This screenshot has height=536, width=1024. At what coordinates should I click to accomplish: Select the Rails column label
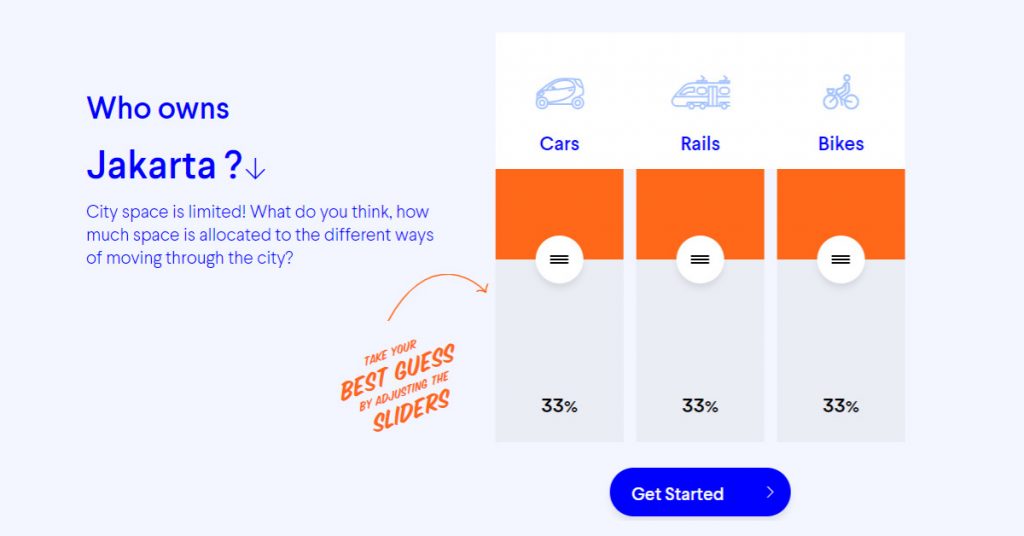coord(700,144)
